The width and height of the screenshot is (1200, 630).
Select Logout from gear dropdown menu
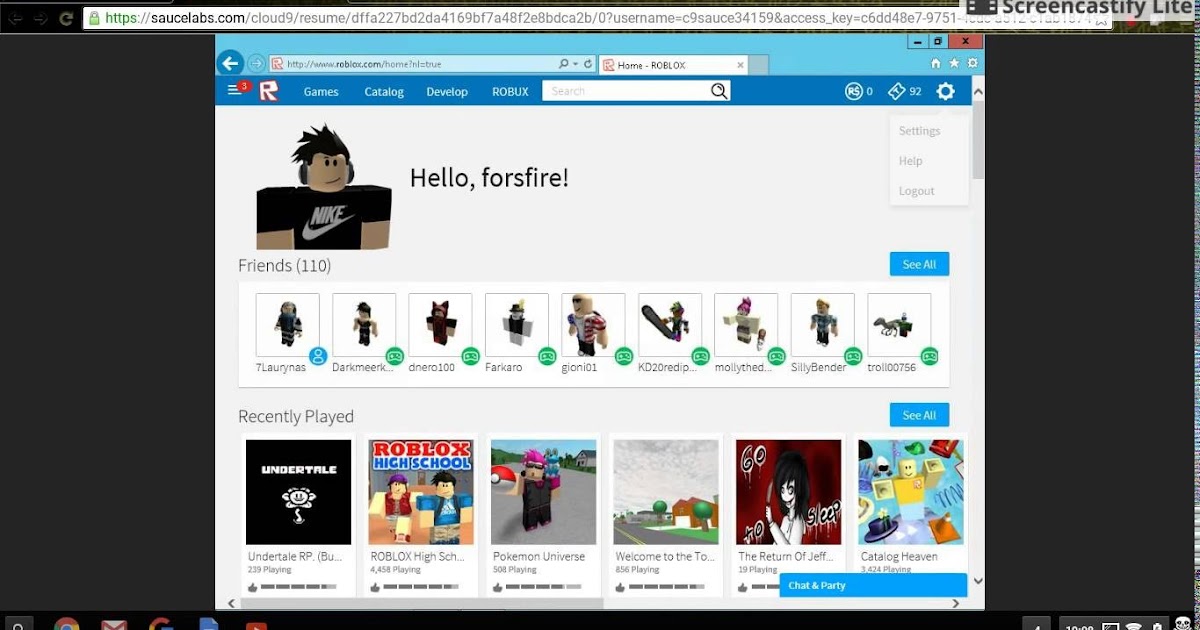pos(916,191)
